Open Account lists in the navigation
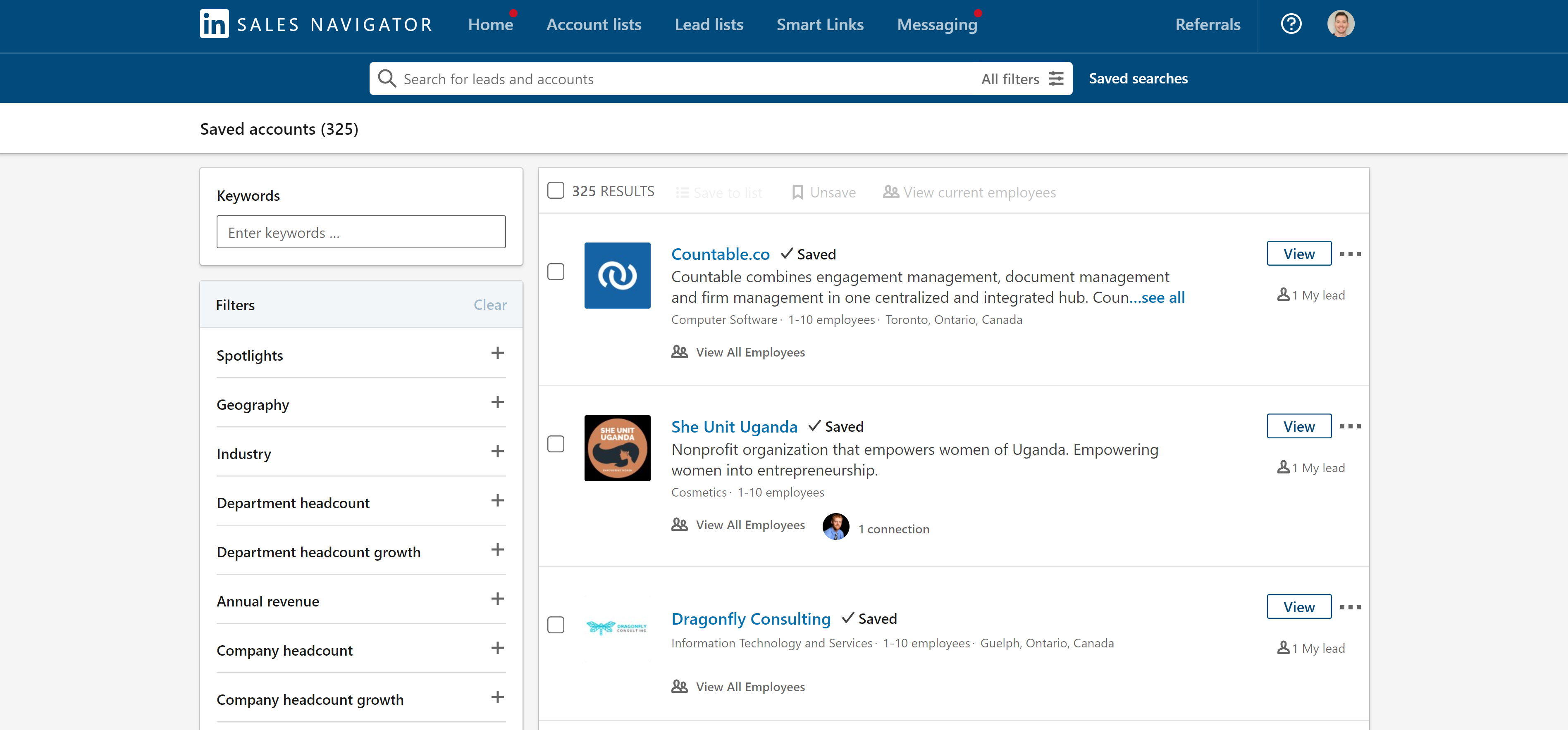 pyautogui.click(x=594, y=24)
